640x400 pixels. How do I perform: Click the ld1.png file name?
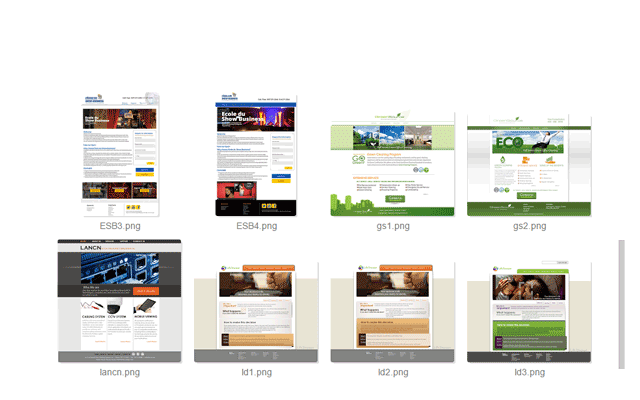coord(256,372)
